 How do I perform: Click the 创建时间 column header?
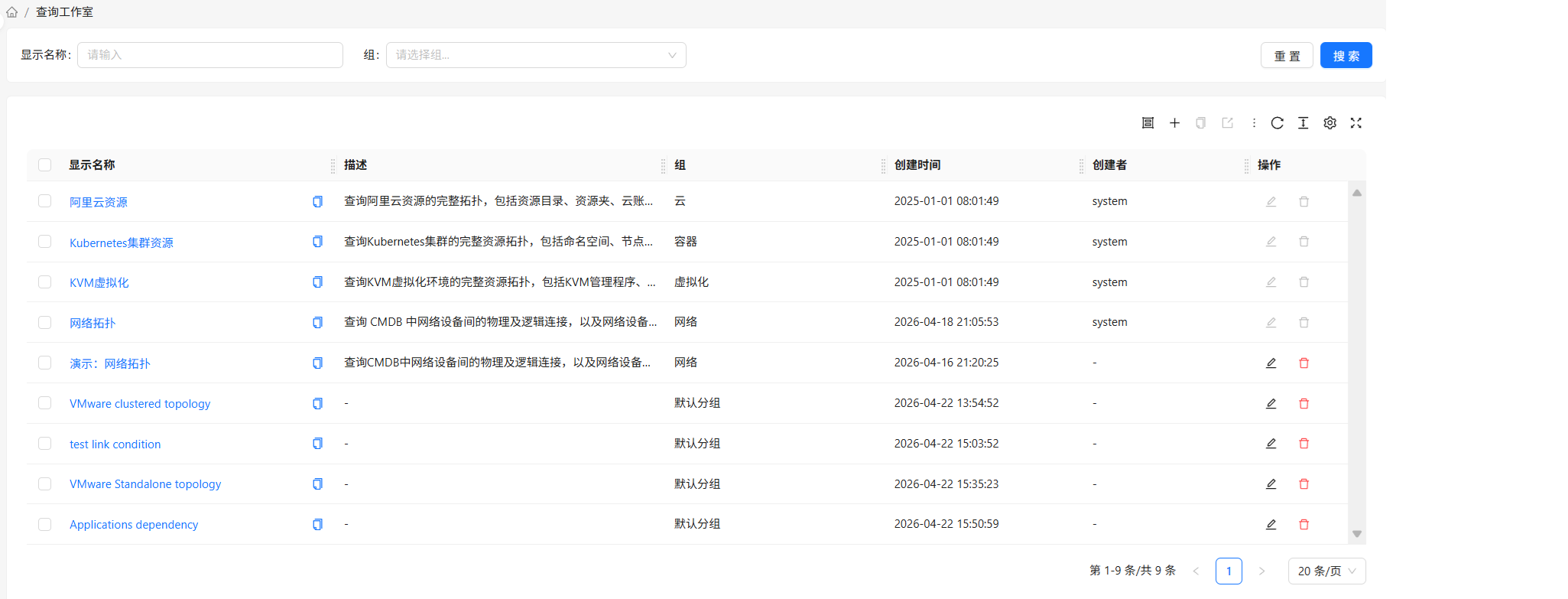917,165
